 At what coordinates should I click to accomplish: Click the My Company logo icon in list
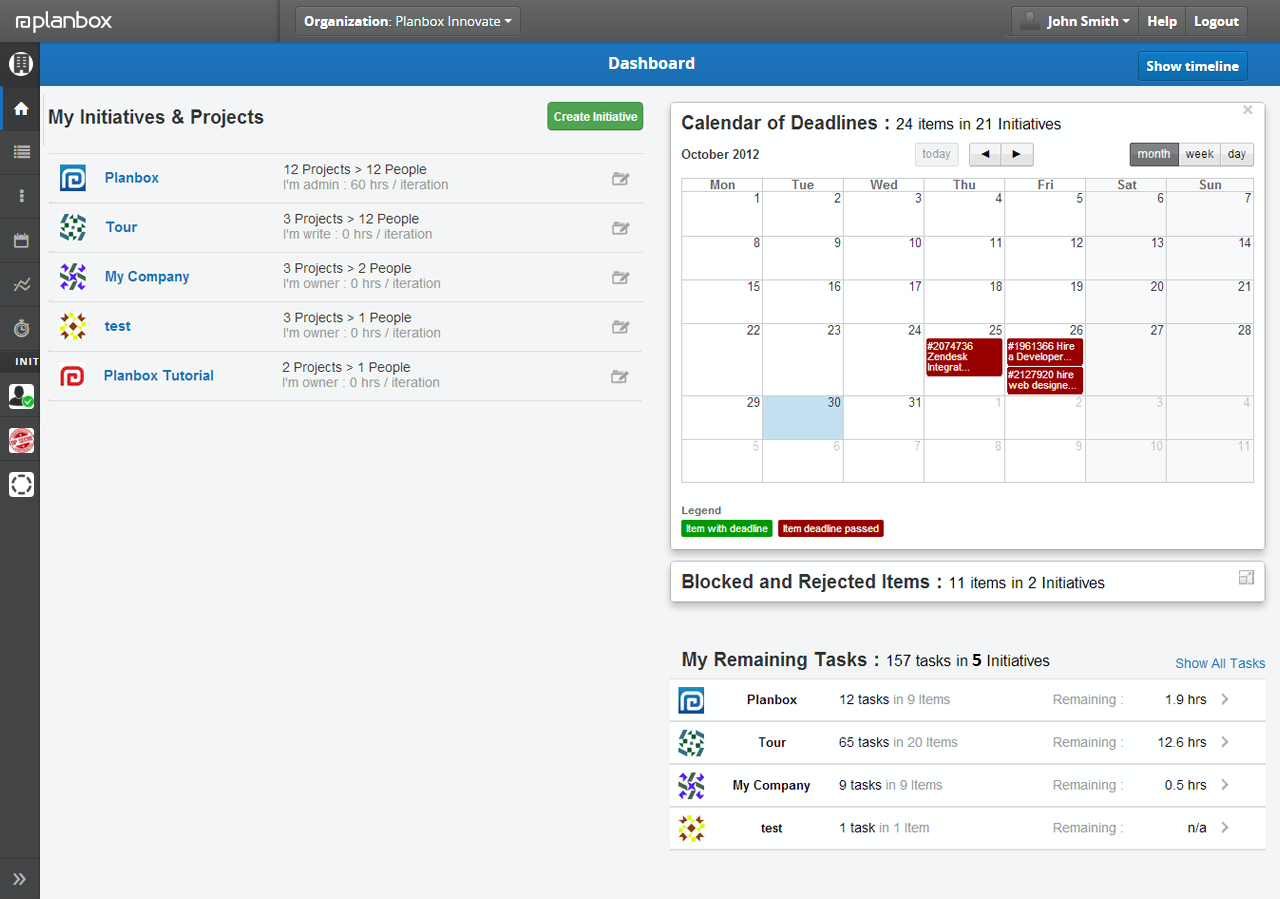[x=72, y=277]
